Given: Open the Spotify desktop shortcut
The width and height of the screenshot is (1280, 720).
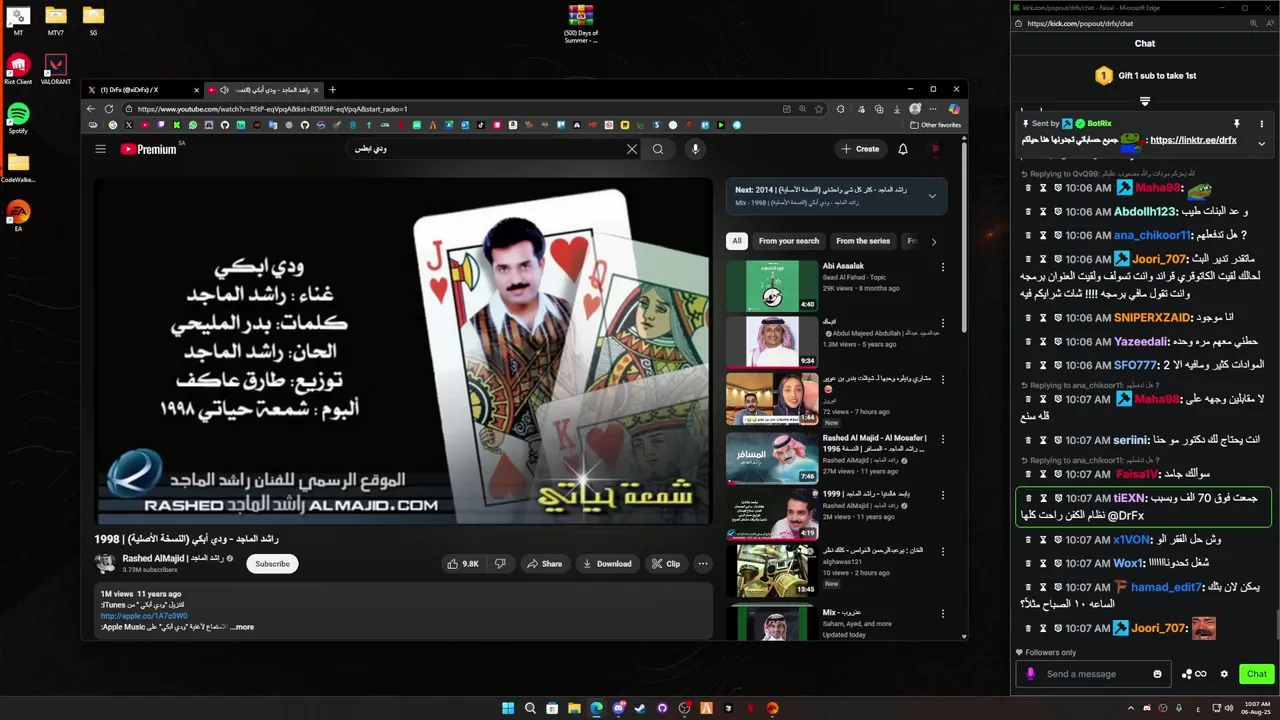Looking at the screenshot, I should 18,118.
